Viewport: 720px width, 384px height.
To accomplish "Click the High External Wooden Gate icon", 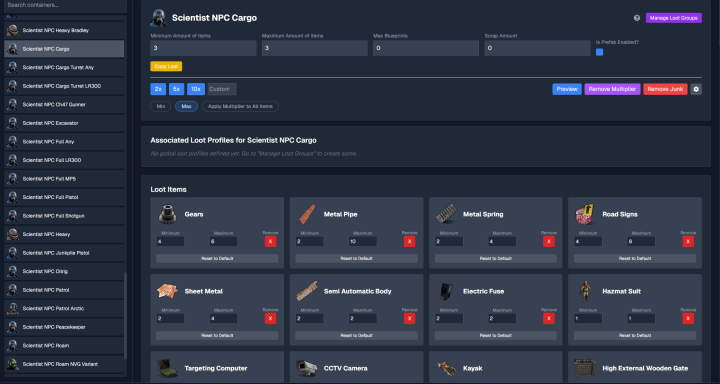I will tap(585, 368).
